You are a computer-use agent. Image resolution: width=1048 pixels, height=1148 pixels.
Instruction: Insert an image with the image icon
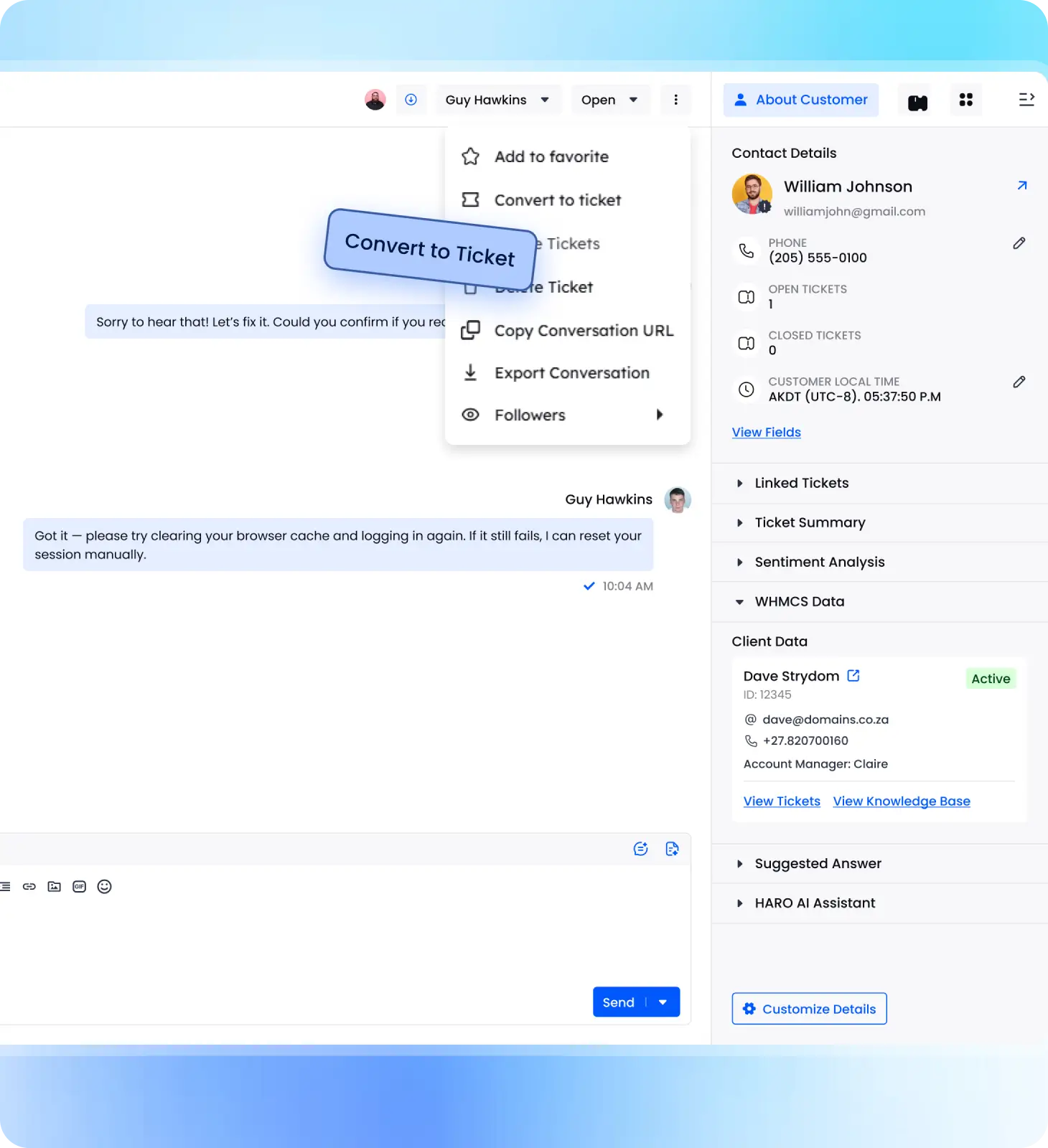point(55,887)
